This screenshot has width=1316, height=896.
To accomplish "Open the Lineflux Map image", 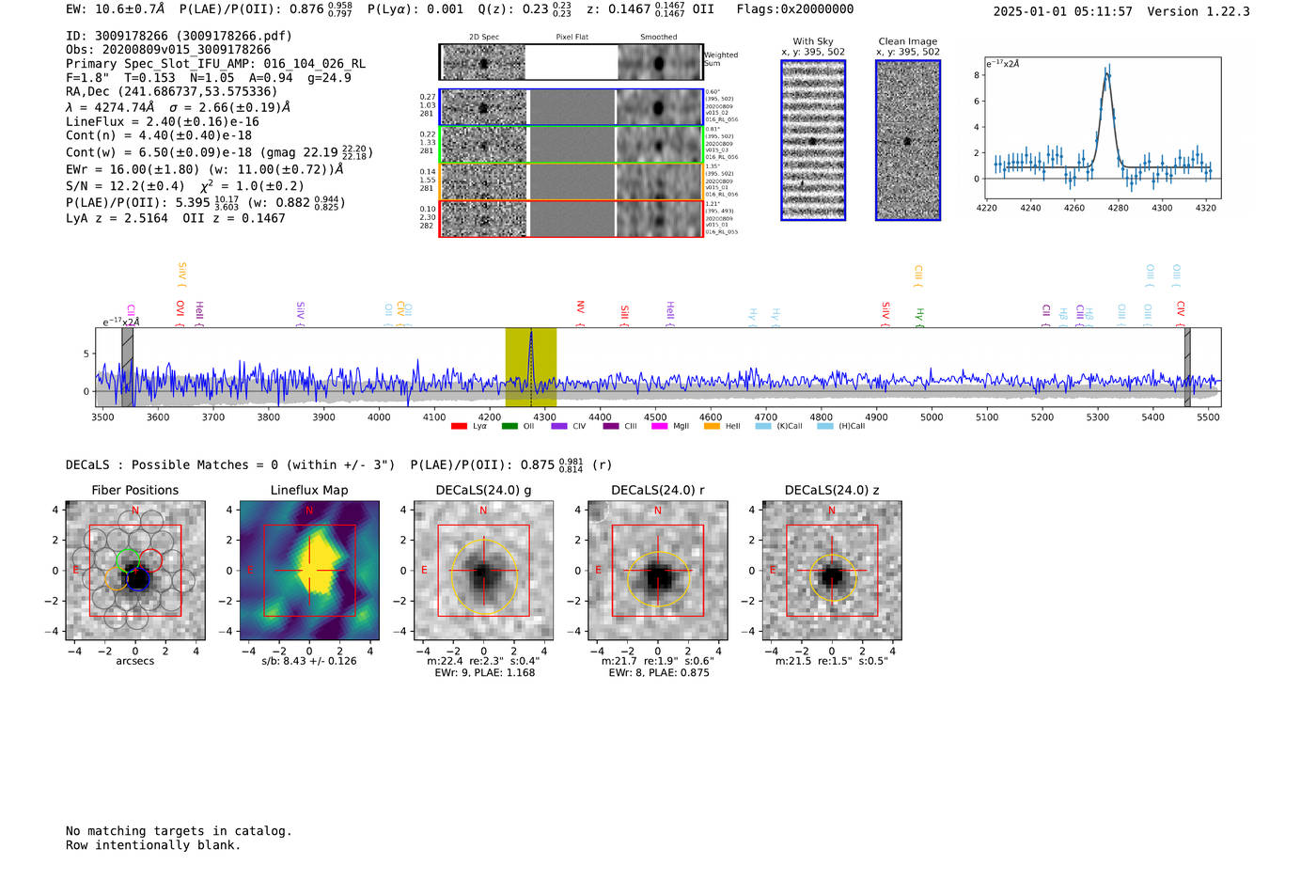I will pos(309,571).
